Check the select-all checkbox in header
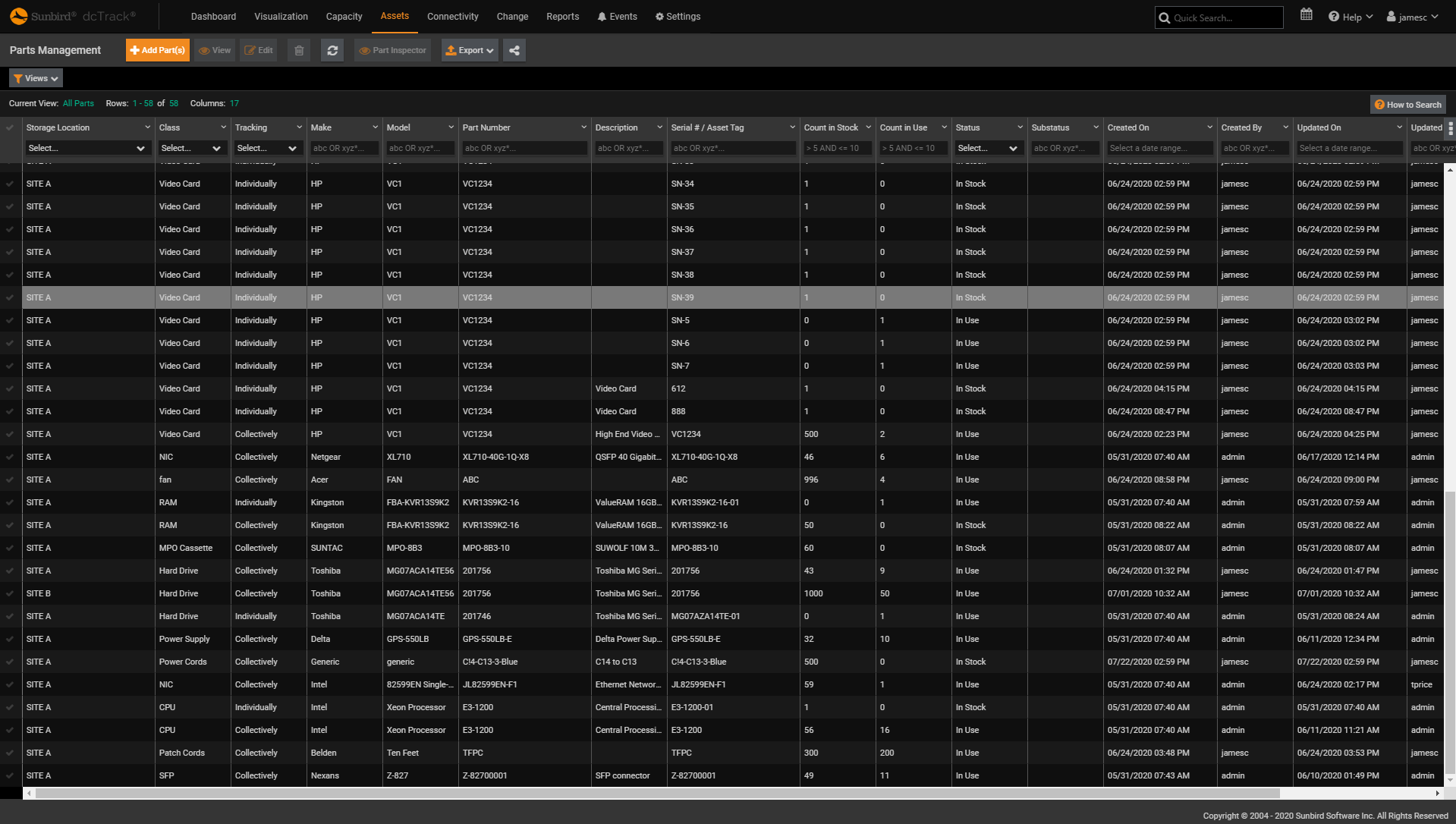 click(x=10, y=127)
